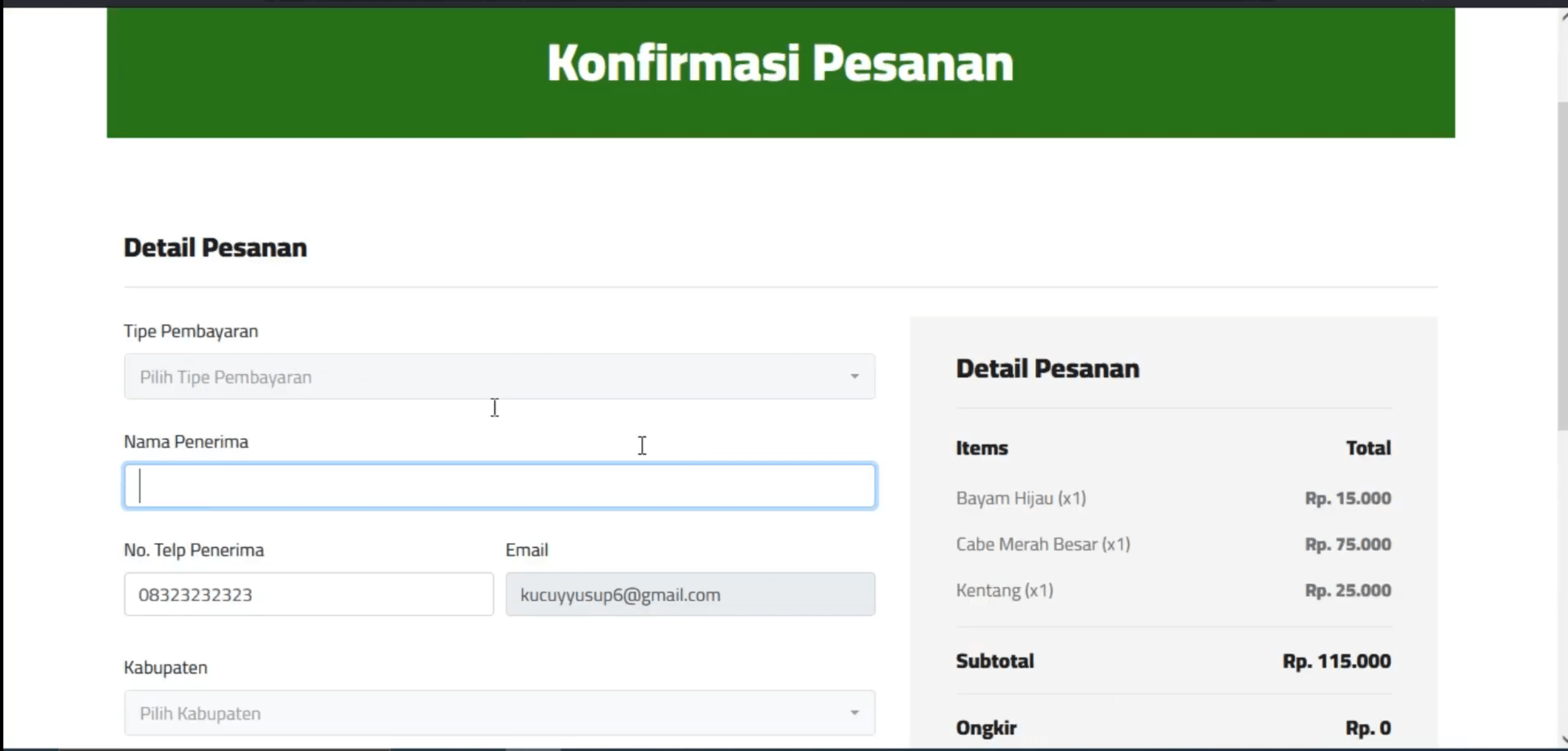Click the Nama Penerima label
Image resolution: width=1568 pixels, height=751 pixels.
186,441
